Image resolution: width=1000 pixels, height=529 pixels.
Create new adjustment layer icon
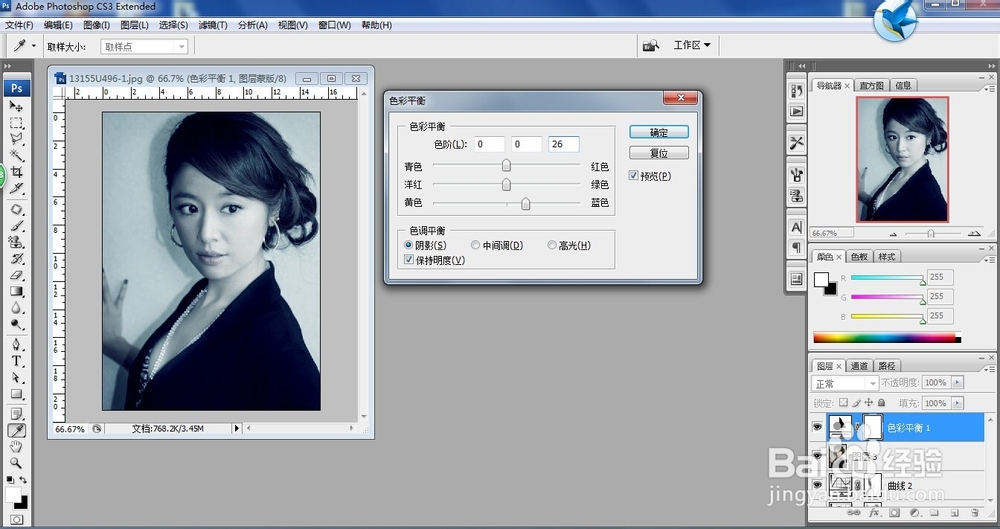click(x=914, y=512)
